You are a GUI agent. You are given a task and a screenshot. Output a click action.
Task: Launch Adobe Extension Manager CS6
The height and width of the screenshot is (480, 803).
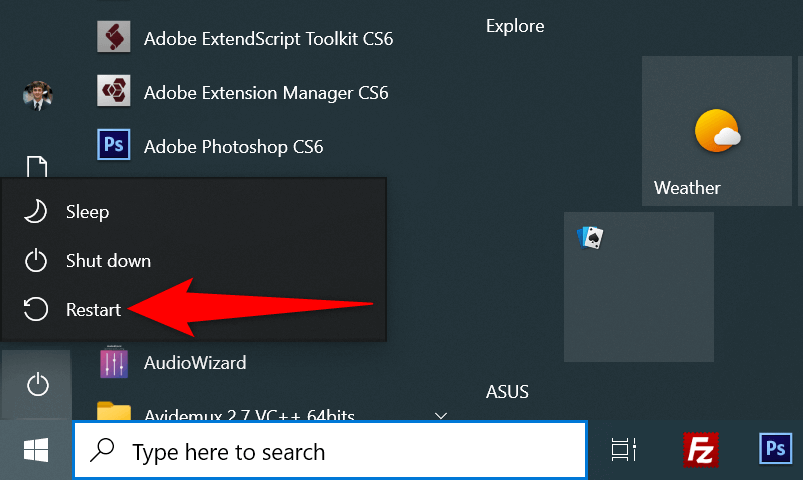(265, 93)
